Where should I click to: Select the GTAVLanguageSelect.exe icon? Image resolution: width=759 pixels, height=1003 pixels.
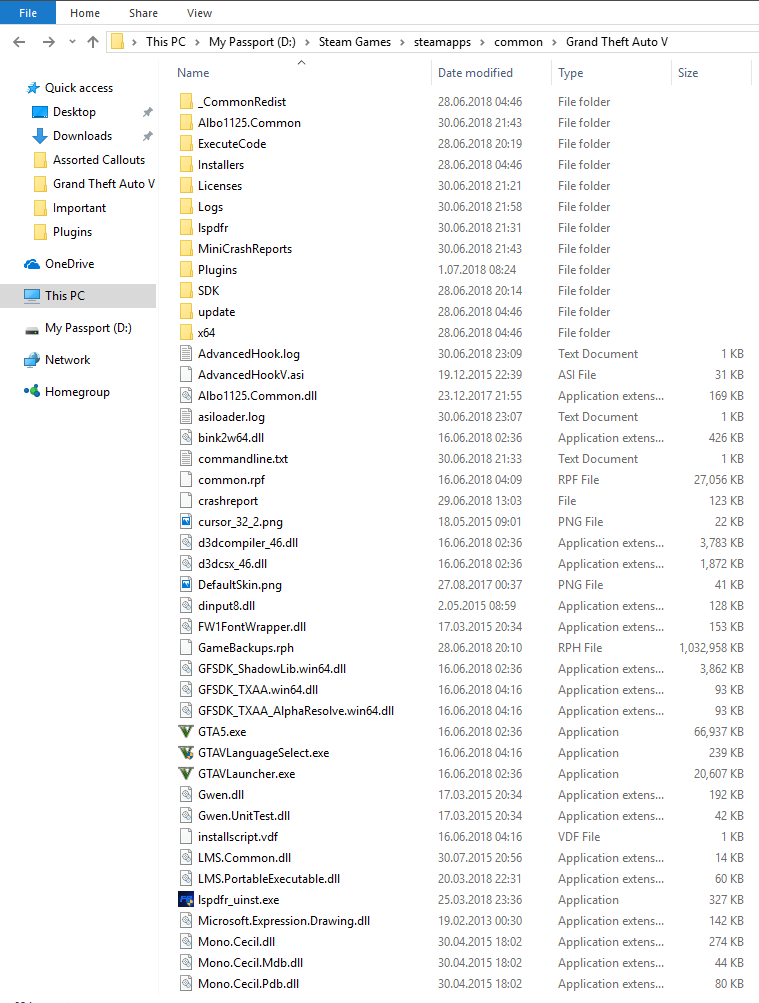(x=186, y=752)
